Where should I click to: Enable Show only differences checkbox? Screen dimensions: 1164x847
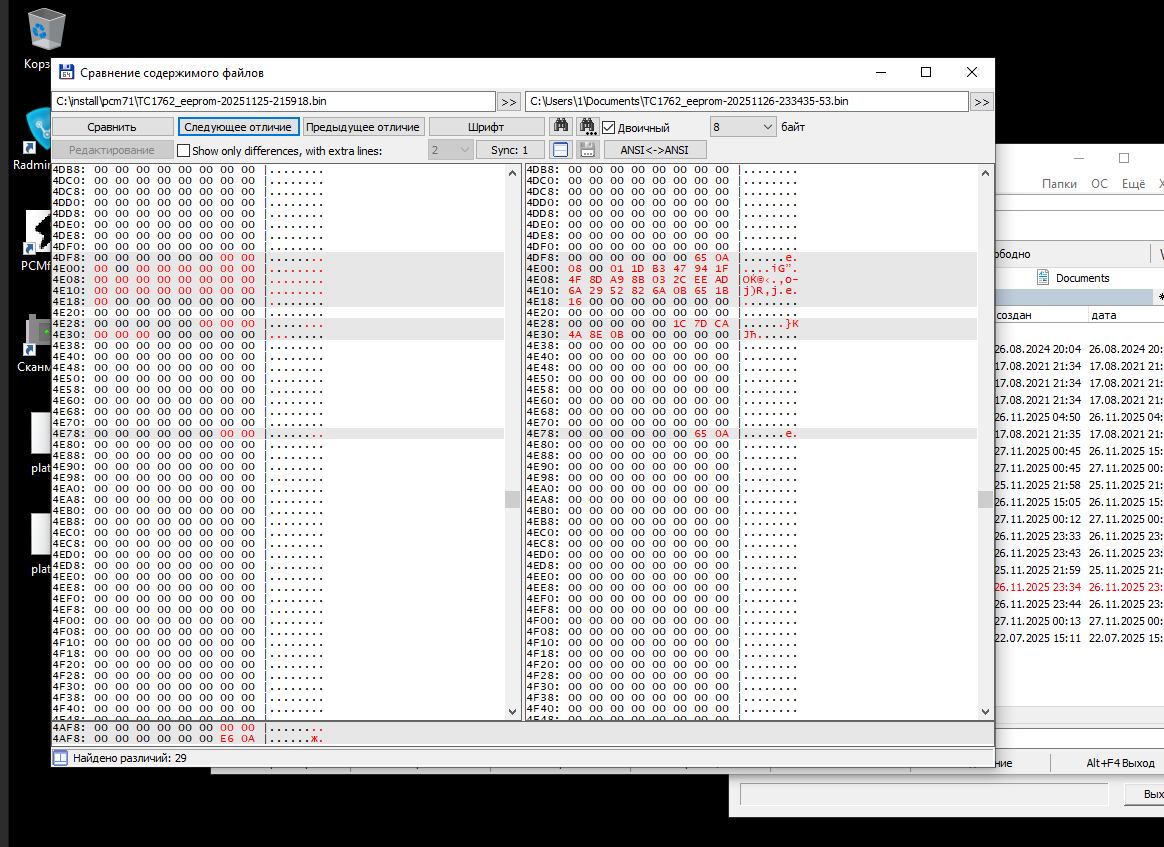(x=183, y=151)
